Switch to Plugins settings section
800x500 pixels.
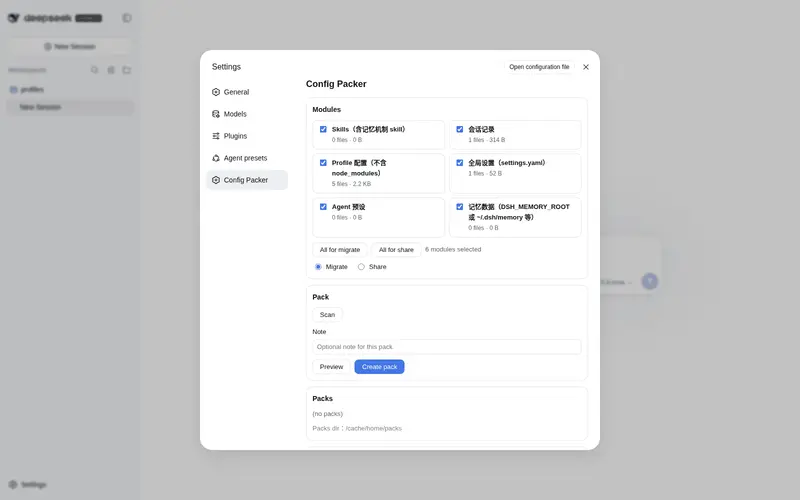point(247,136)
